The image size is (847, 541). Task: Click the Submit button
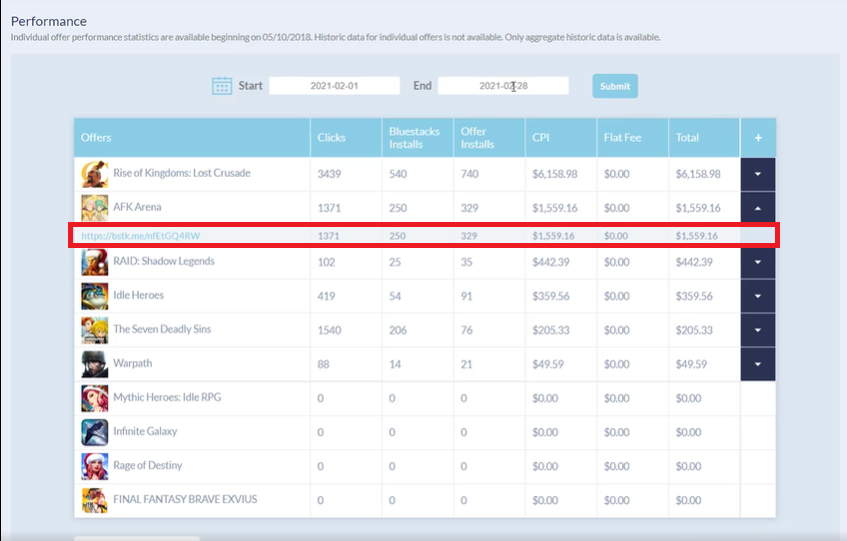pos(615,86)
